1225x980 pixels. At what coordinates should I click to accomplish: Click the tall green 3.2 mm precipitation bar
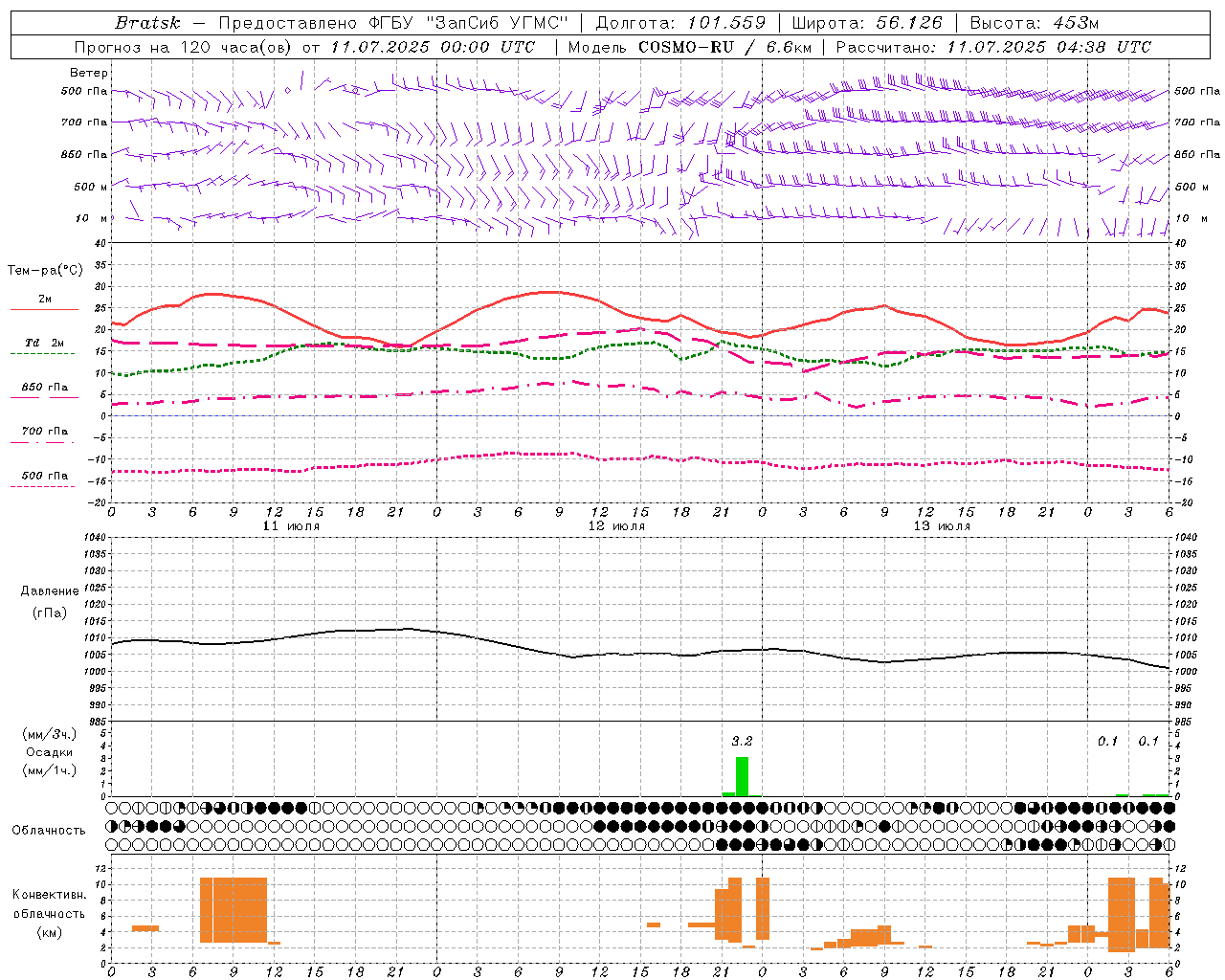click(x=742, y=776)
